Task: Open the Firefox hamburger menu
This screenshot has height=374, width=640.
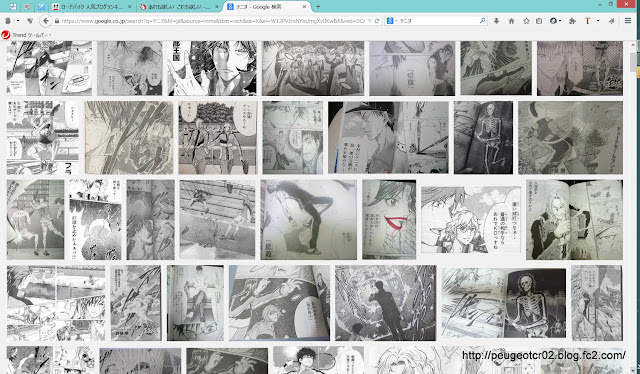Action: 628,21
